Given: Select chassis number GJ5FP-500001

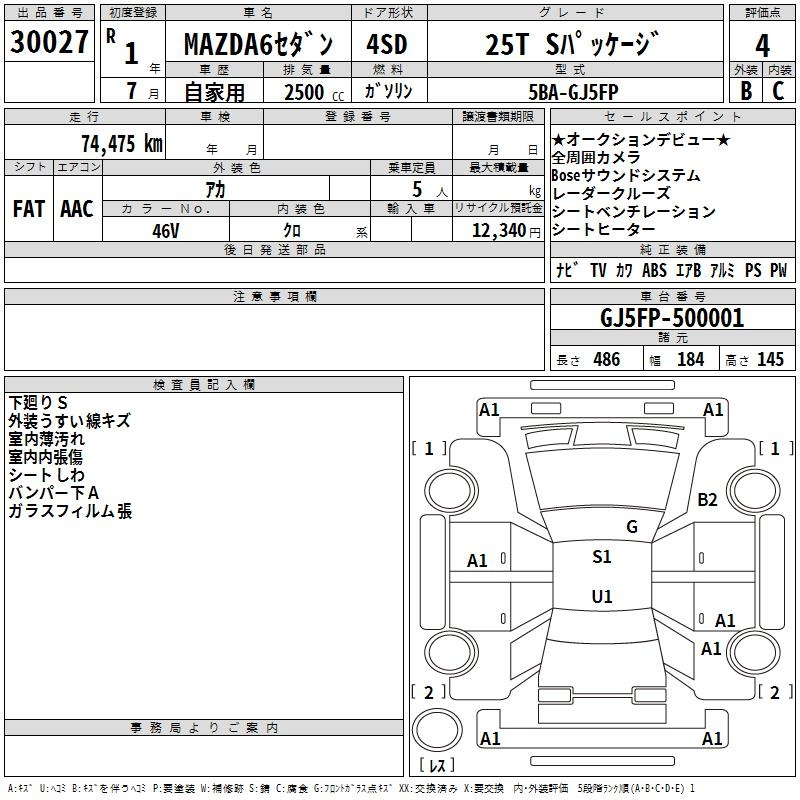Looking at the screenshot, I should click(672, 318).
